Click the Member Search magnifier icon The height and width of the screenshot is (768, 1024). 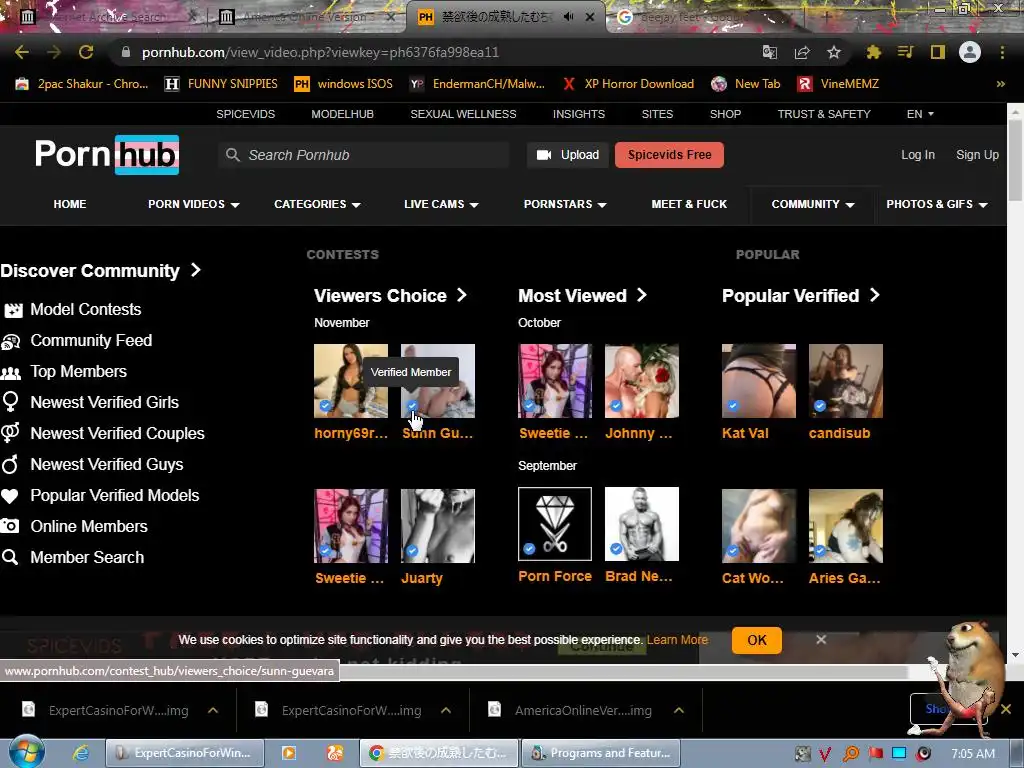(x=10, y=557)
